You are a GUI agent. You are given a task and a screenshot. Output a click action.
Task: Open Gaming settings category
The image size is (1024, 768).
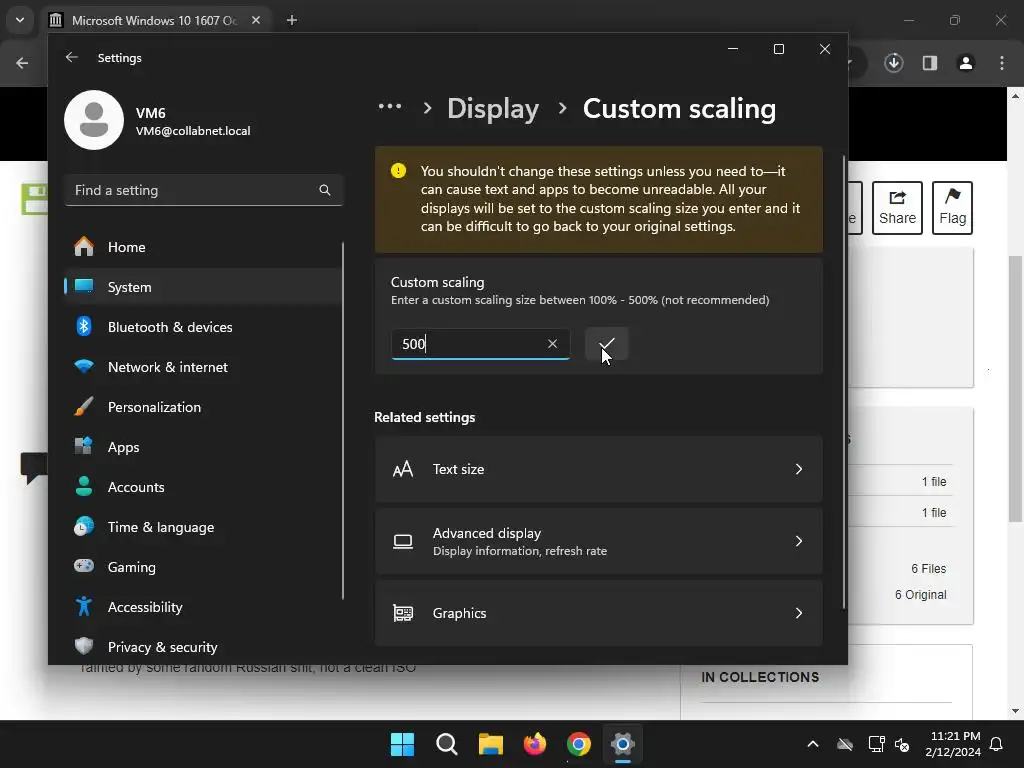203,567
